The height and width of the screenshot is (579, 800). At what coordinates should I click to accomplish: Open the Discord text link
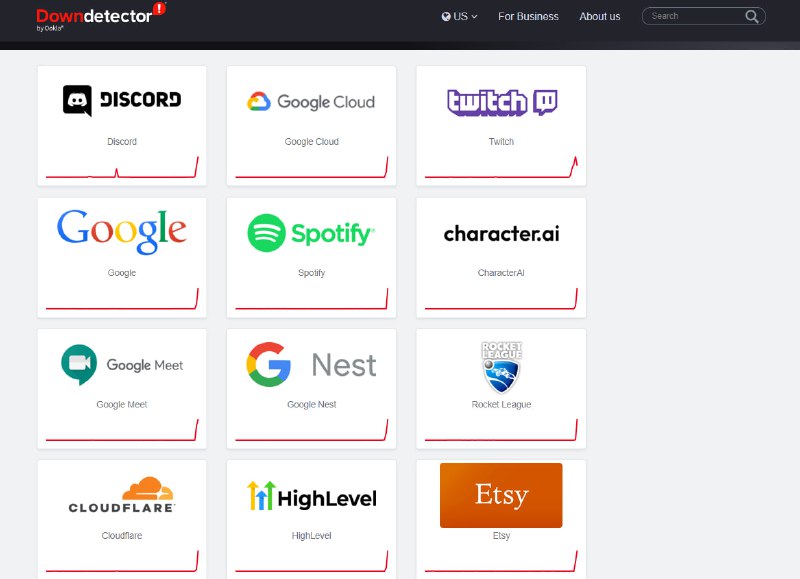point(122,141)
